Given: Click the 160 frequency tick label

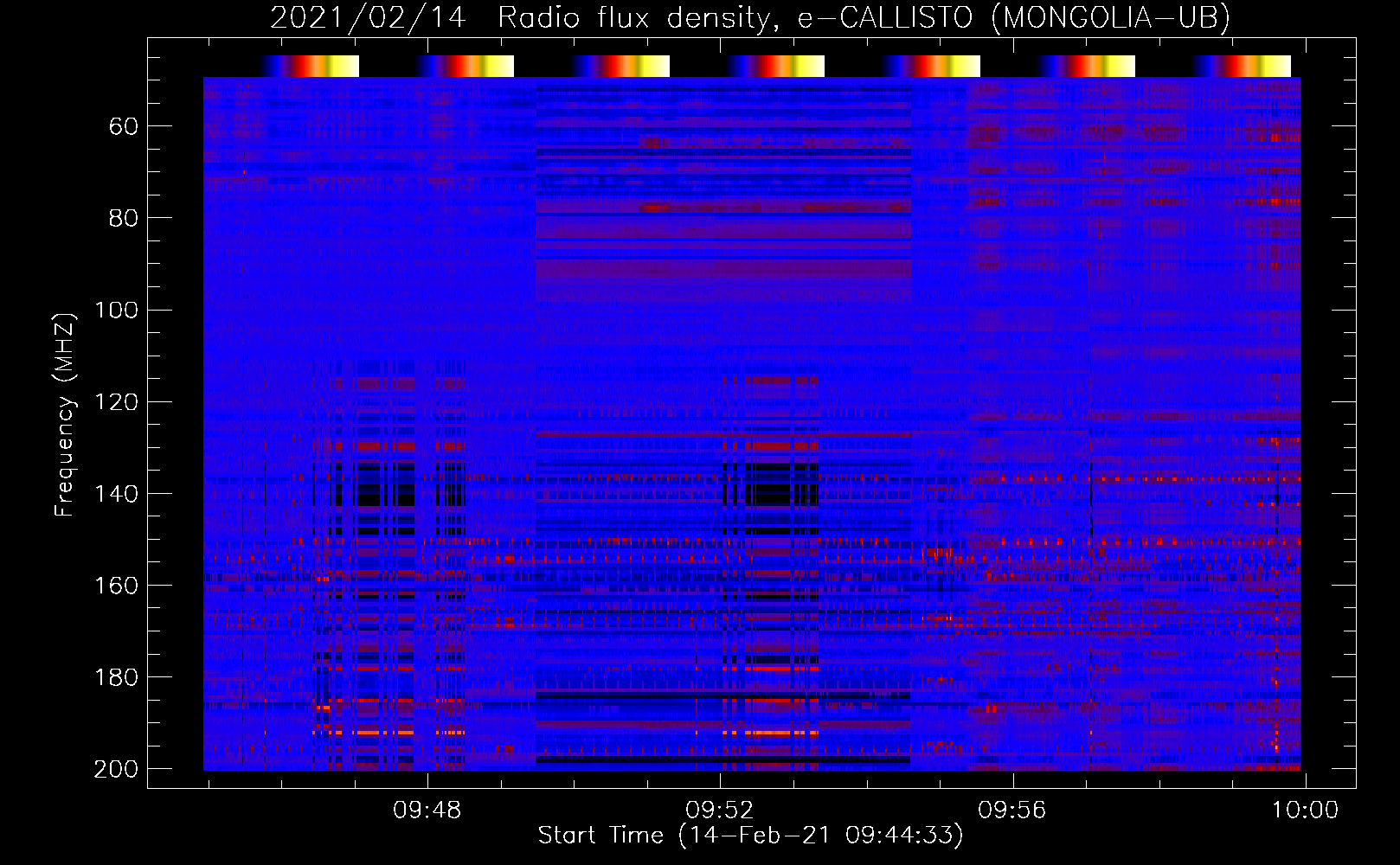Looking at the screenshot, I should tap(116, 586).
